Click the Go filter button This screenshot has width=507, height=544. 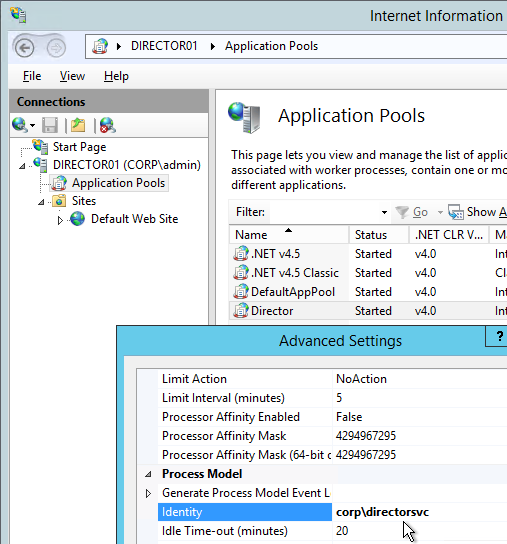pyautogui.click(x=412, y=212)
